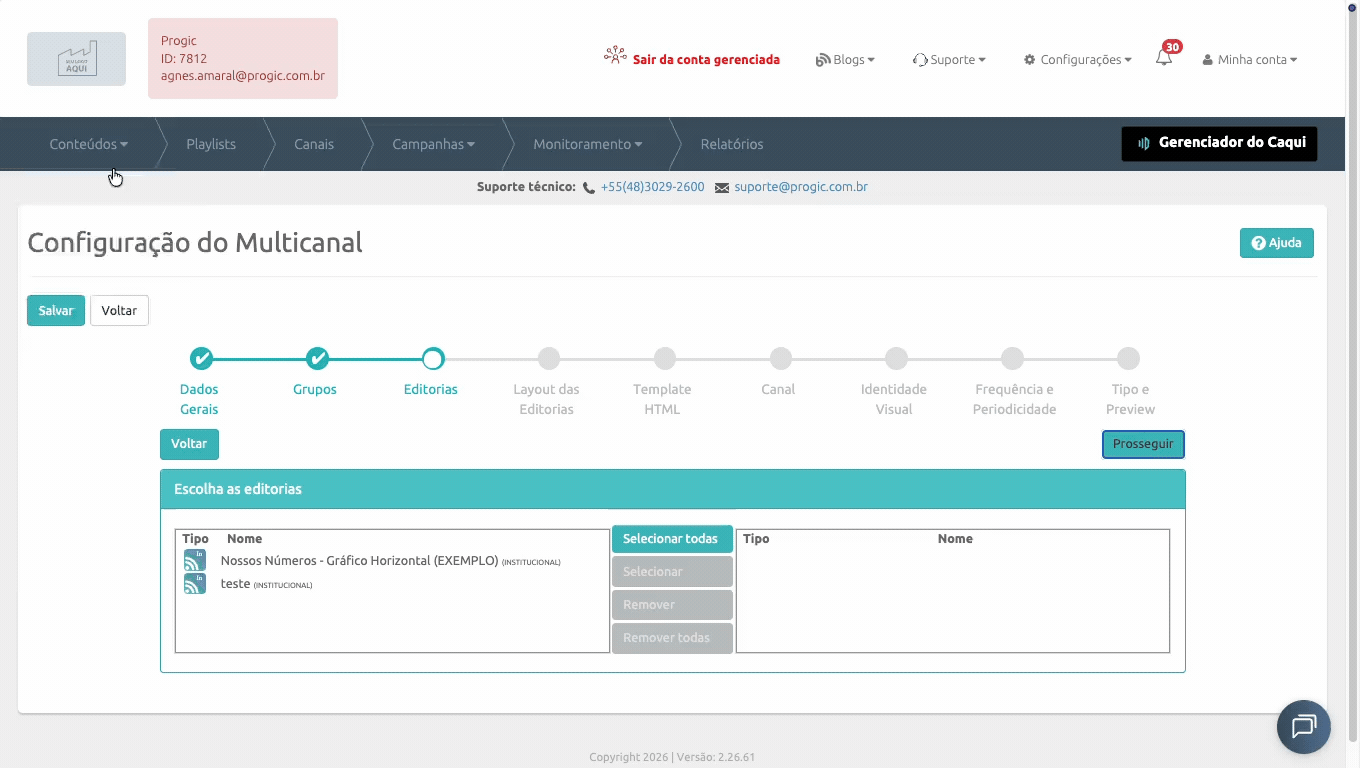Click the Nome column header in right list

click(x=955, y=538)
